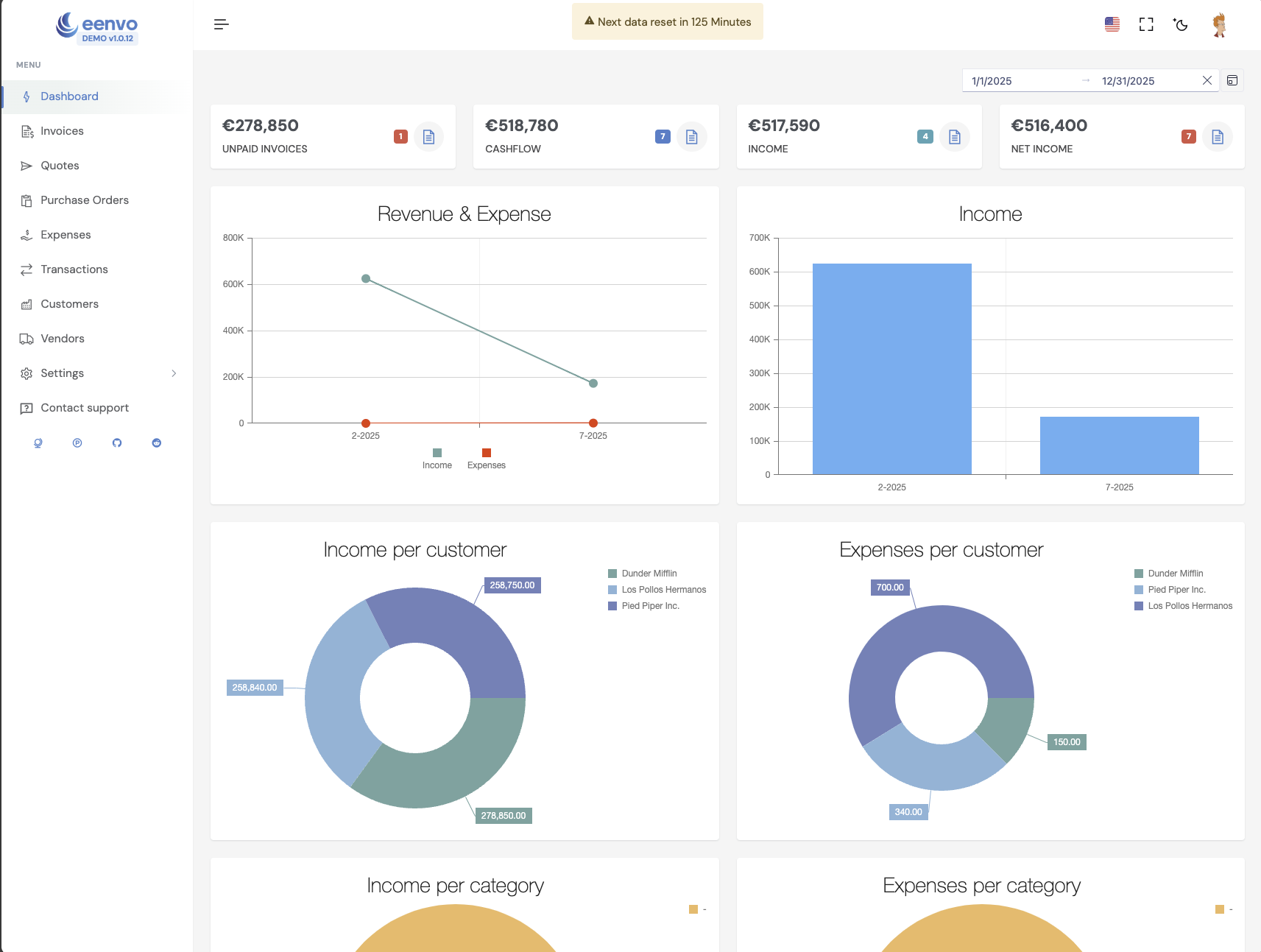
Task: Click the 7-2025 income point on line chart
Action: [x=593, y=383]
